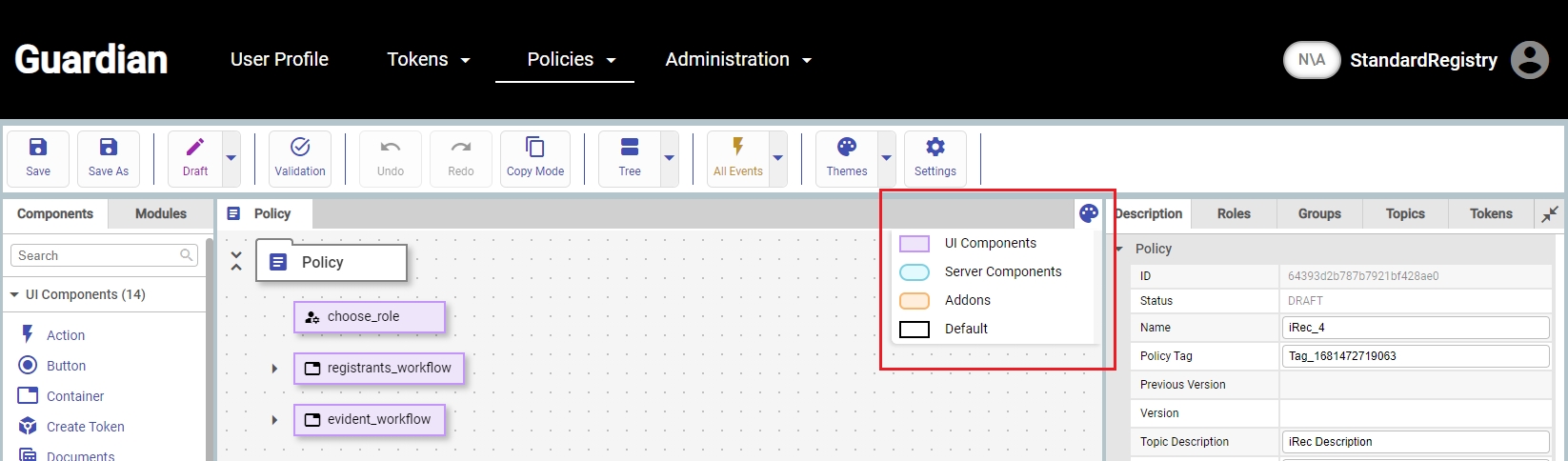Open the Draft status dropdown arrow
The height and width of the screenshot is (461, 1568).
[x=231, y=158]
